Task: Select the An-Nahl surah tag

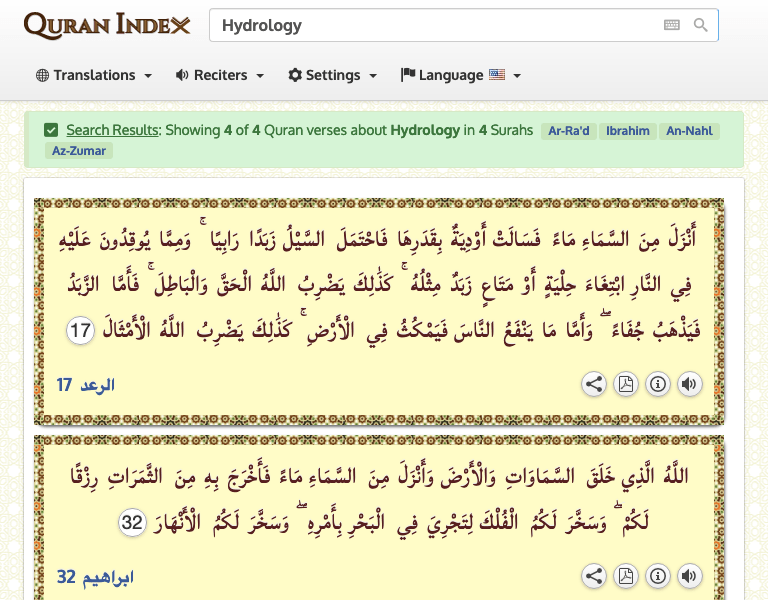Action: click(688, 131)
